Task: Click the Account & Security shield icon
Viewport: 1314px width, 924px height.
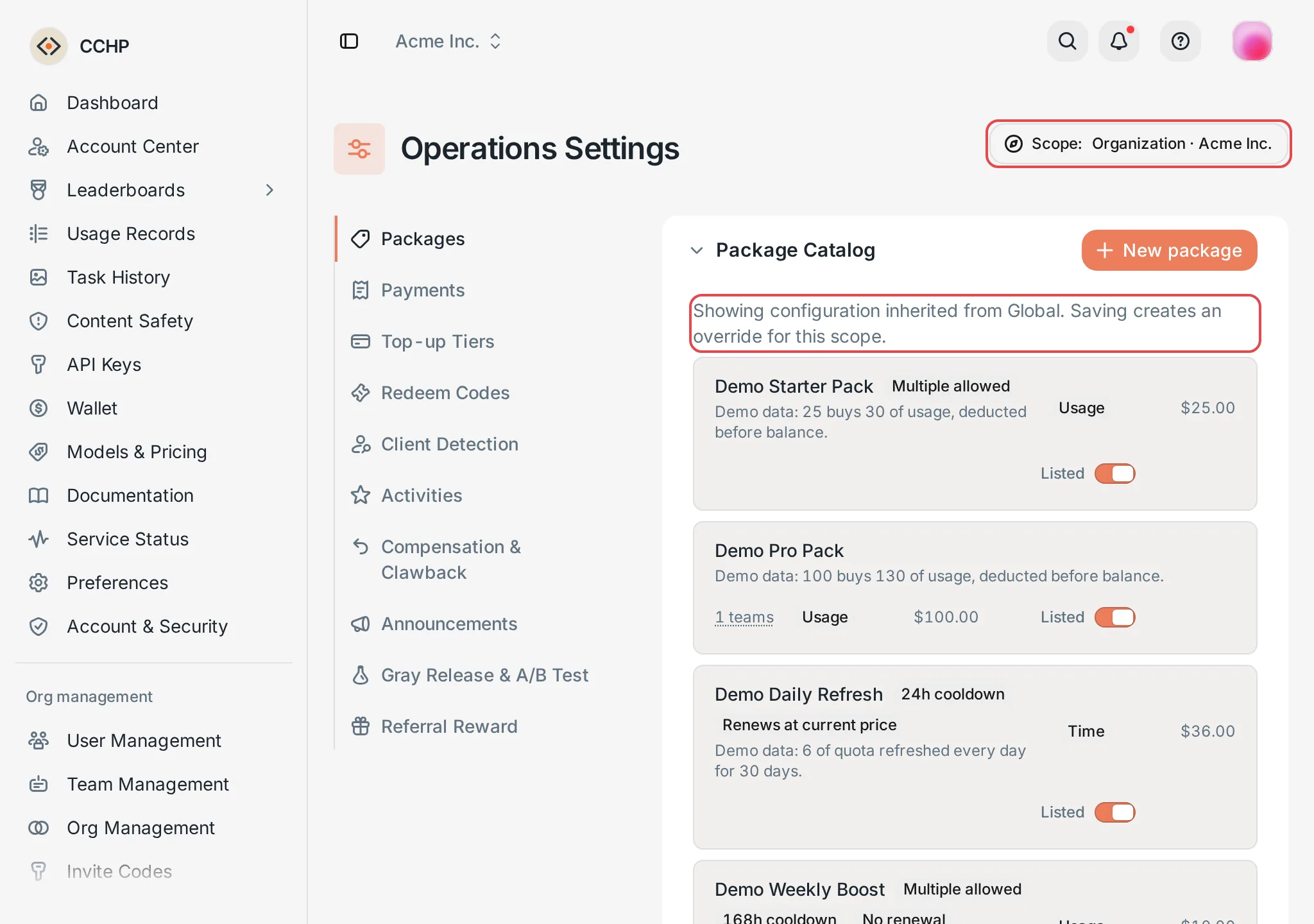Action: click(x=38, y=626)
